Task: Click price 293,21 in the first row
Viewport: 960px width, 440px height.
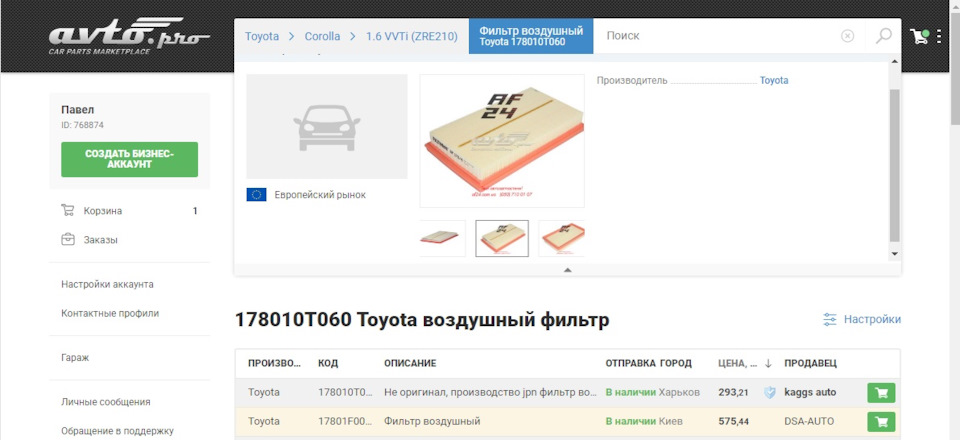Action: 733,393
